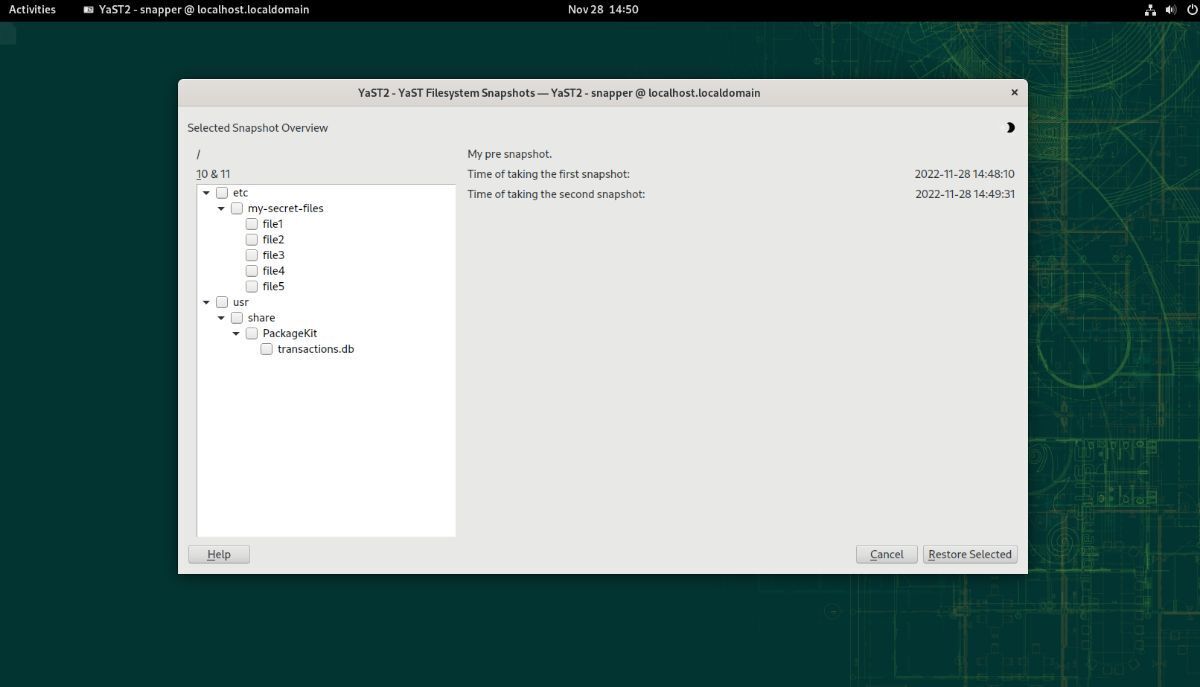Enable the my-secret-files folder checkbox

coord(237,209)
